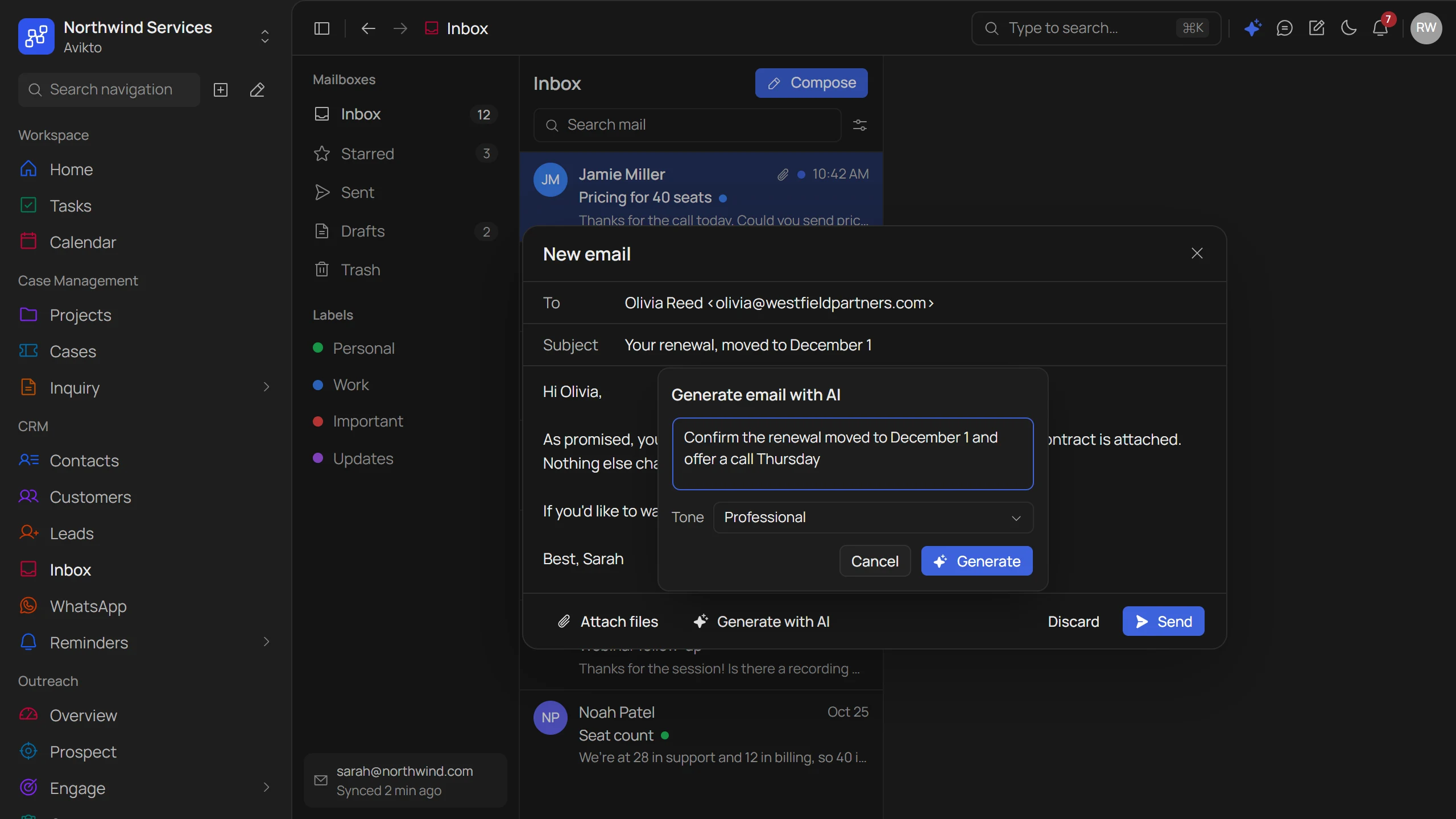This screenshot has height=819, width=1456.
Task: Click the pencil edit navigation icon
Action: click(x=257, y=90)
